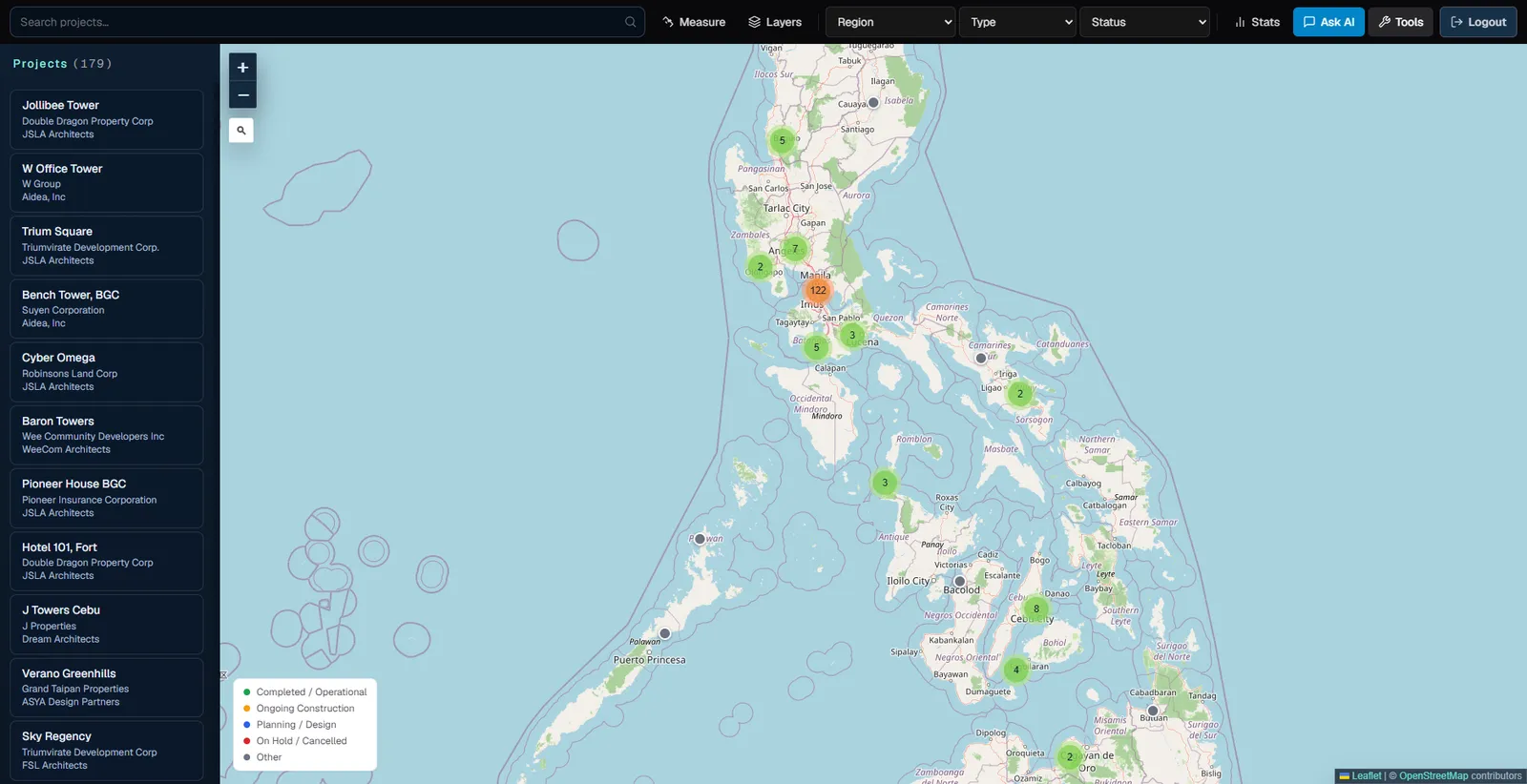Expand the Status filter dropdown

click(x=1144, y=22)
